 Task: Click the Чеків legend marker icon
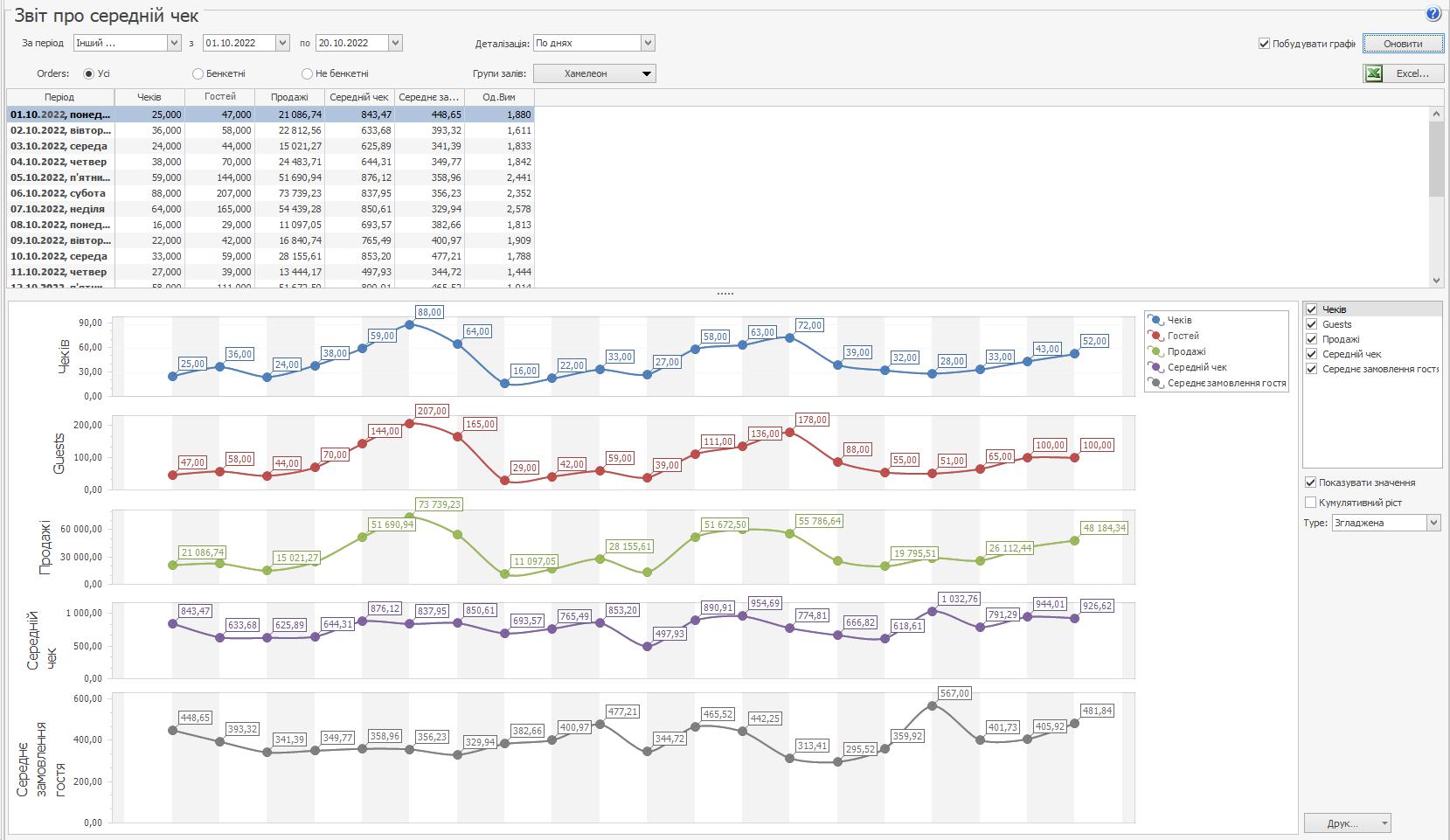click(1155, 321)
